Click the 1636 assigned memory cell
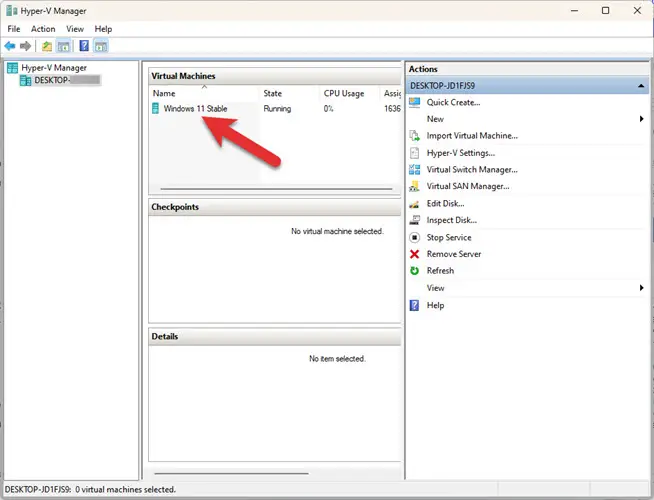 (x=392, y=108)
